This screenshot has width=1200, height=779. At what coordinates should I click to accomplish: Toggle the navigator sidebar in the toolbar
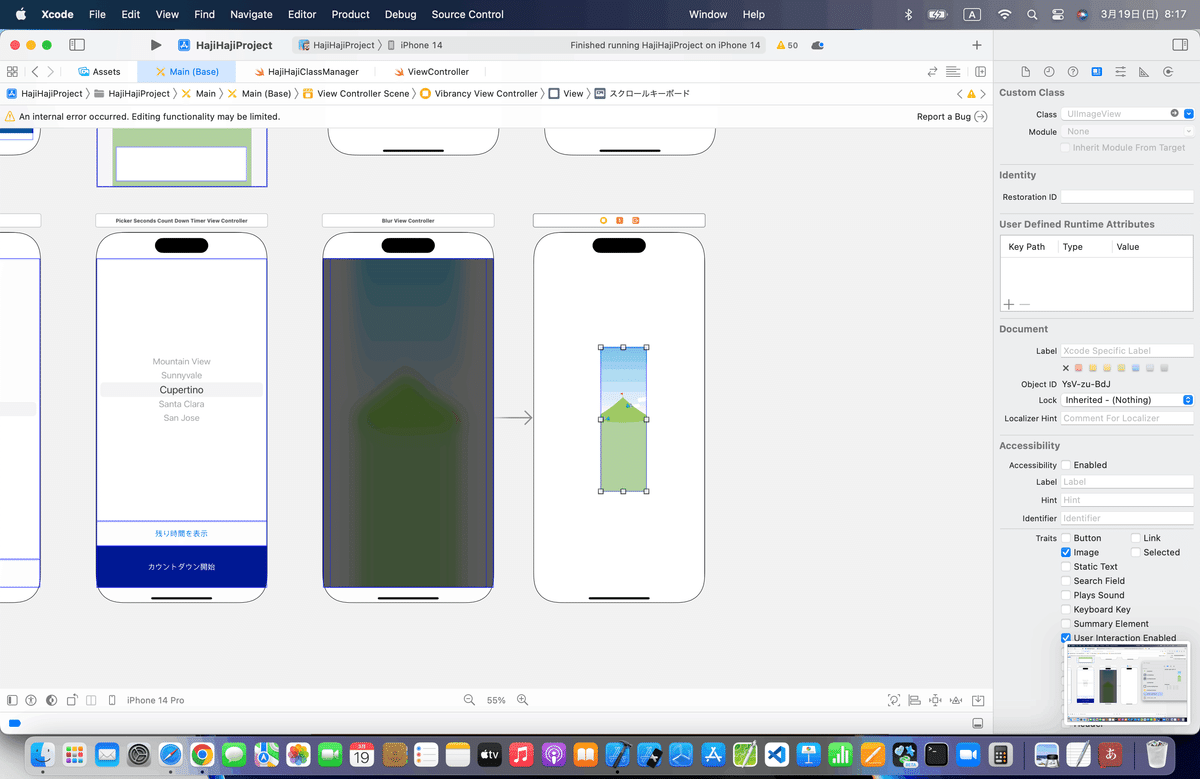pos(77,45)
